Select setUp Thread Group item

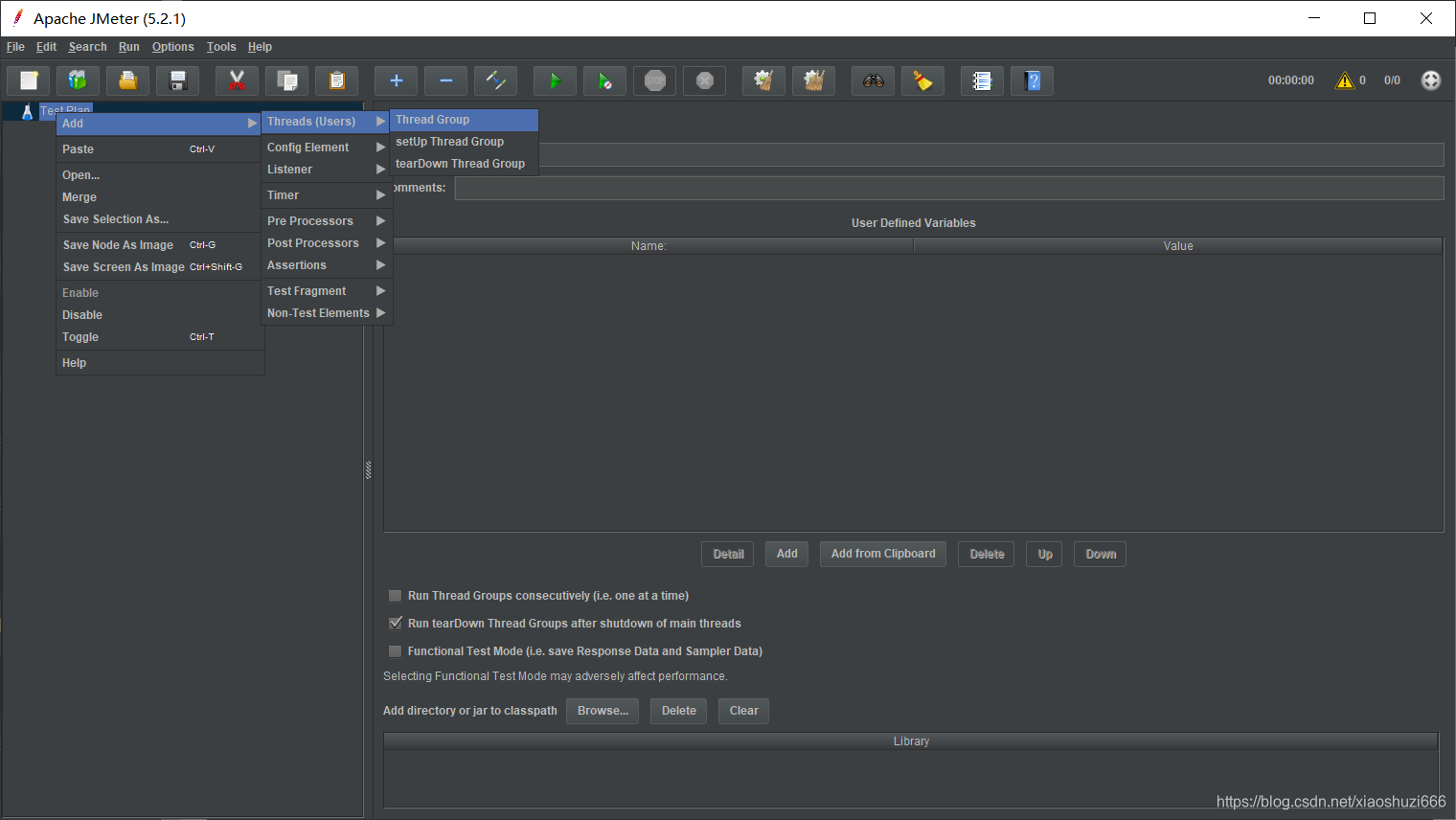pyautogui.click(x=465, y=142)
